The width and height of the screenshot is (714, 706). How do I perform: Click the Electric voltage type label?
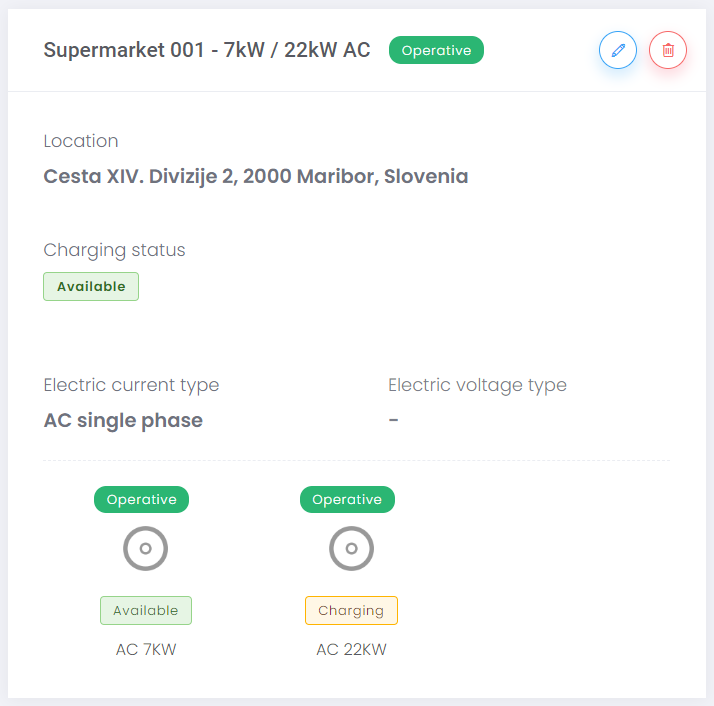pyautogui.click(x=477, y=385)
